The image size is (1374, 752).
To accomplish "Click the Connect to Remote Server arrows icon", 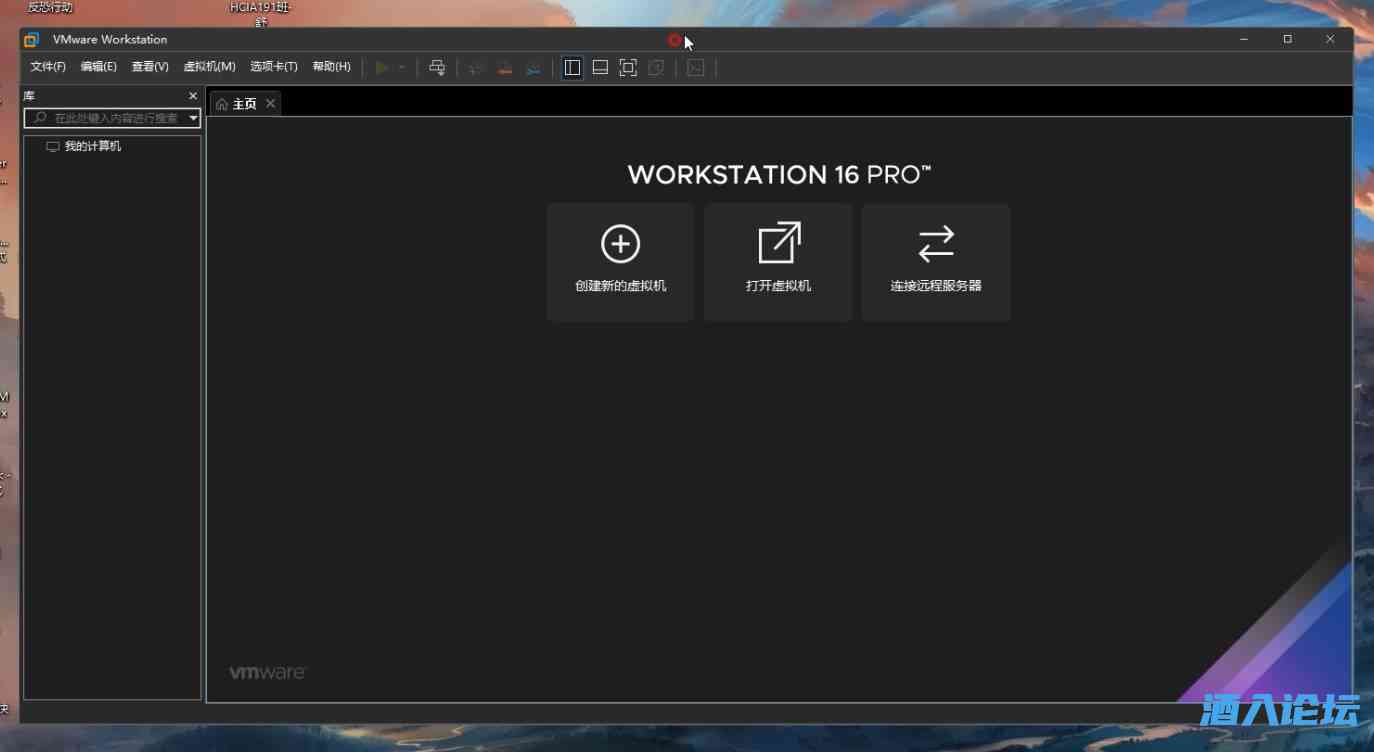I will (x=936, y=244).
